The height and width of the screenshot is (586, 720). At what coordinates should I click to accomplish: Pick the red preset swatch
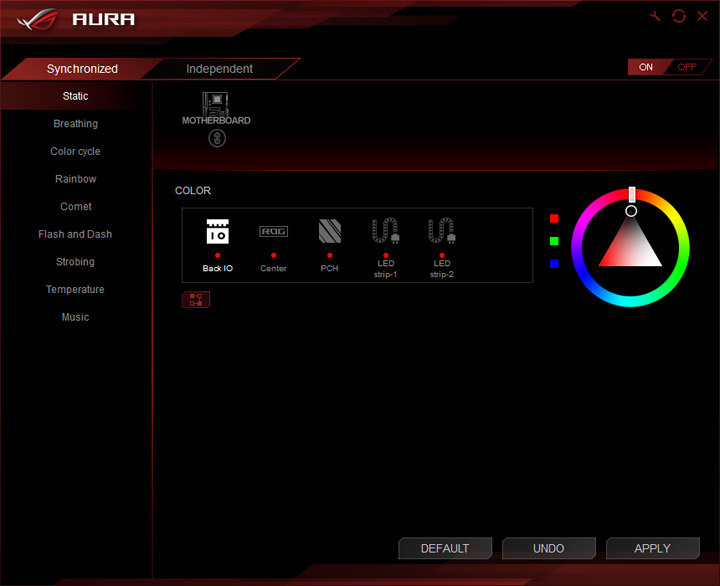coord(554,219)
